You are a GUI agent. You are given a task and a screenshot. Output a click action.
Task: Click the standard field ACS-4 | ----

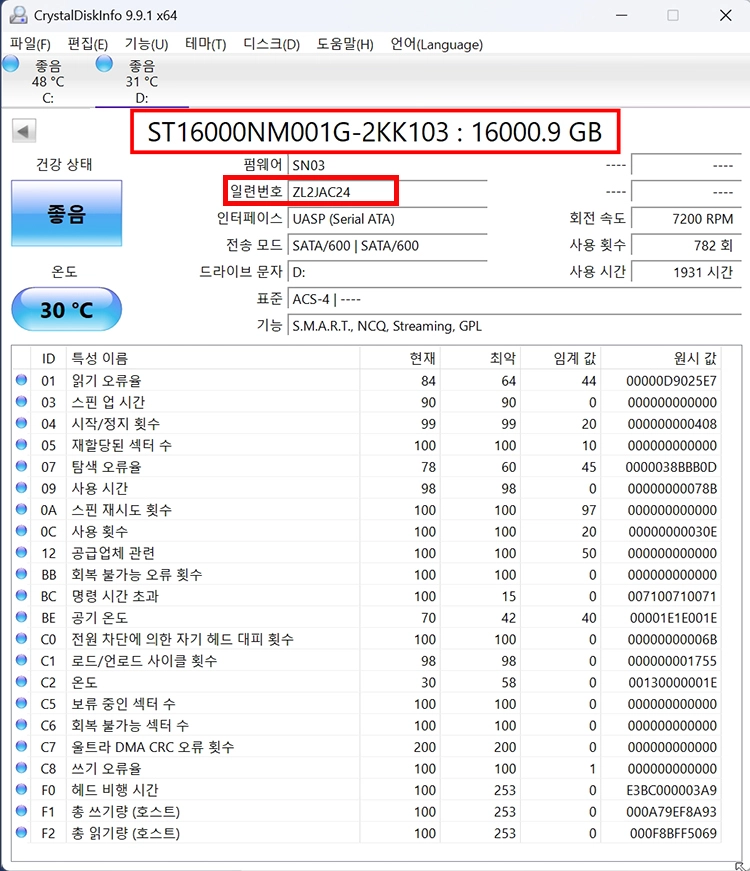click(x=514, y=299)
